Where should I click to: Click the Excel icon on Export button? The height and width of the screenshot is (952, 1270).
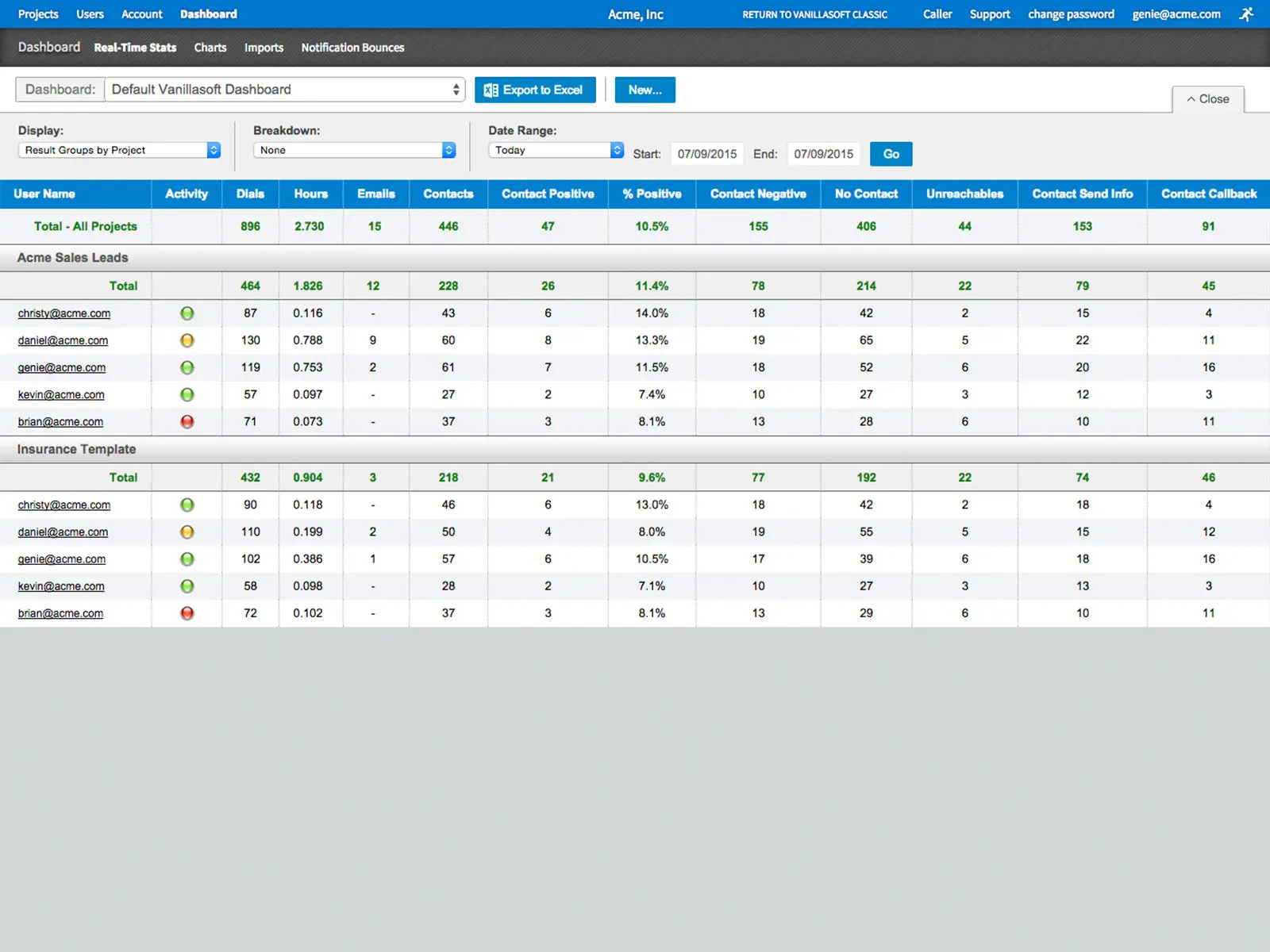tap(491, 90)
